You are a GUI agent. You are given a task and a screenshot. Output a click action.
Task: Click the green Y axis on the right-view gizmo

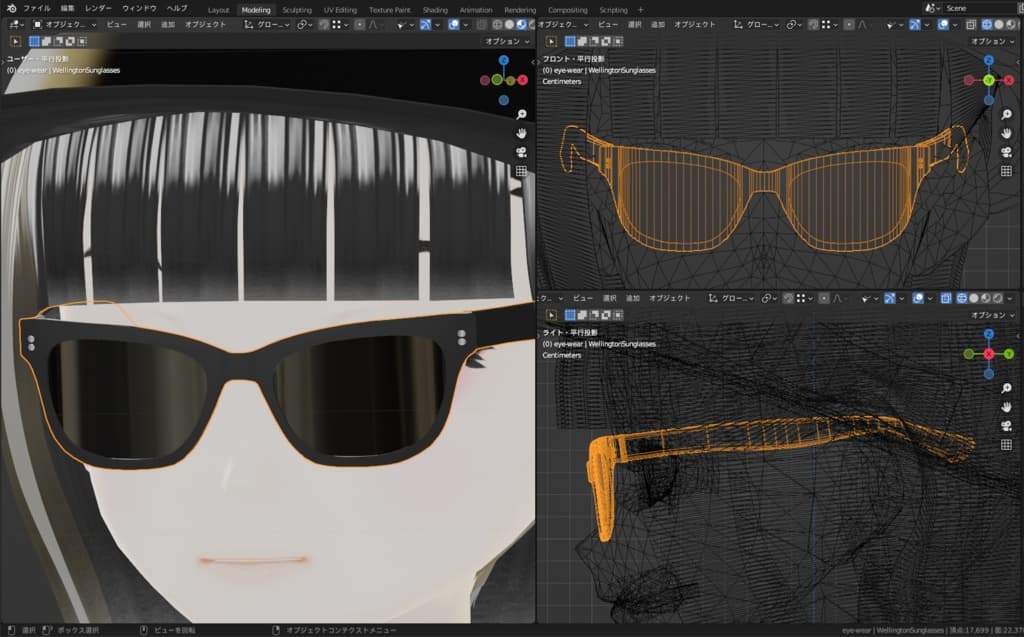1009,354
